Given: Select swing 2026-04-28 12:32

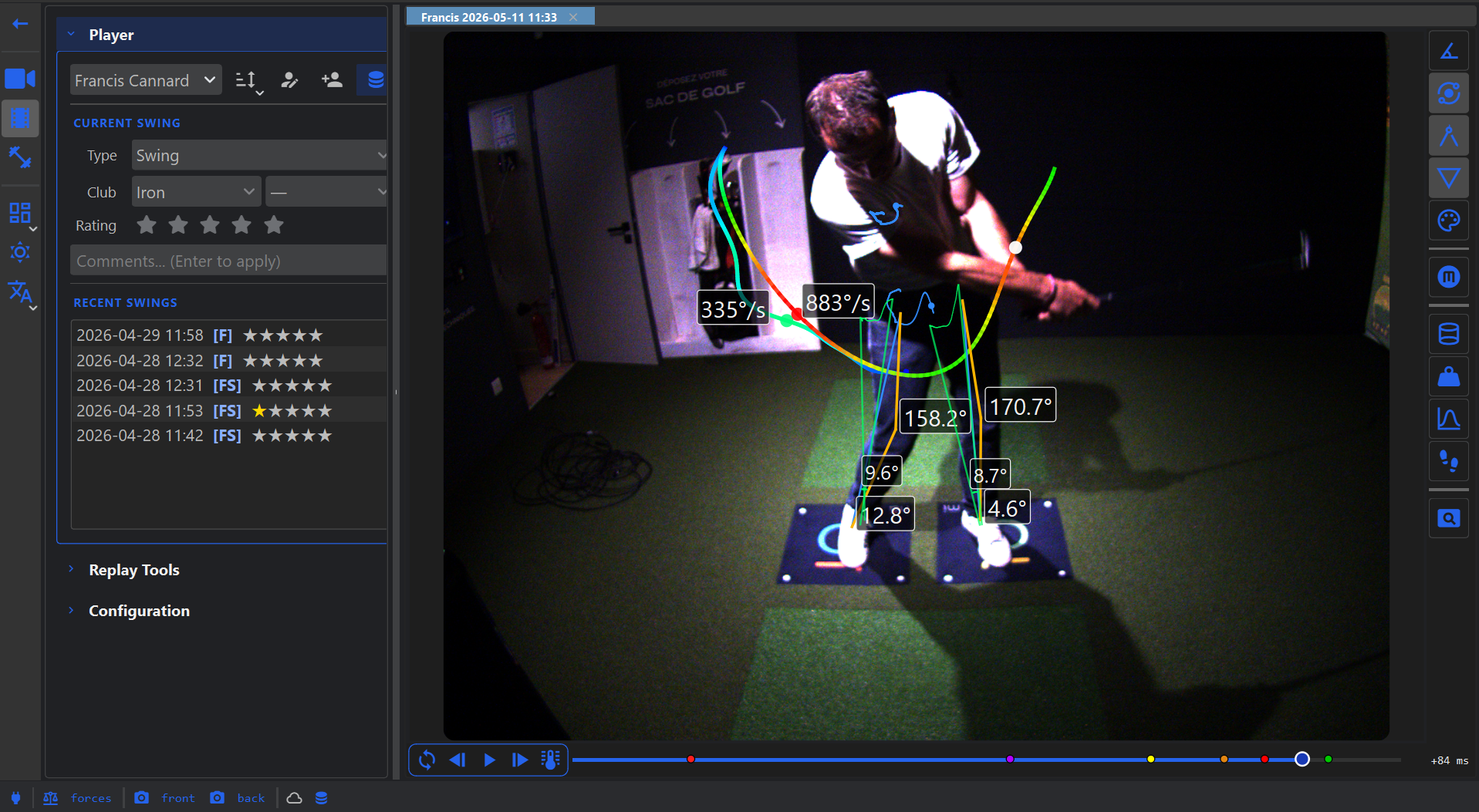Looking at the screenshot, I should coord(228,361).
